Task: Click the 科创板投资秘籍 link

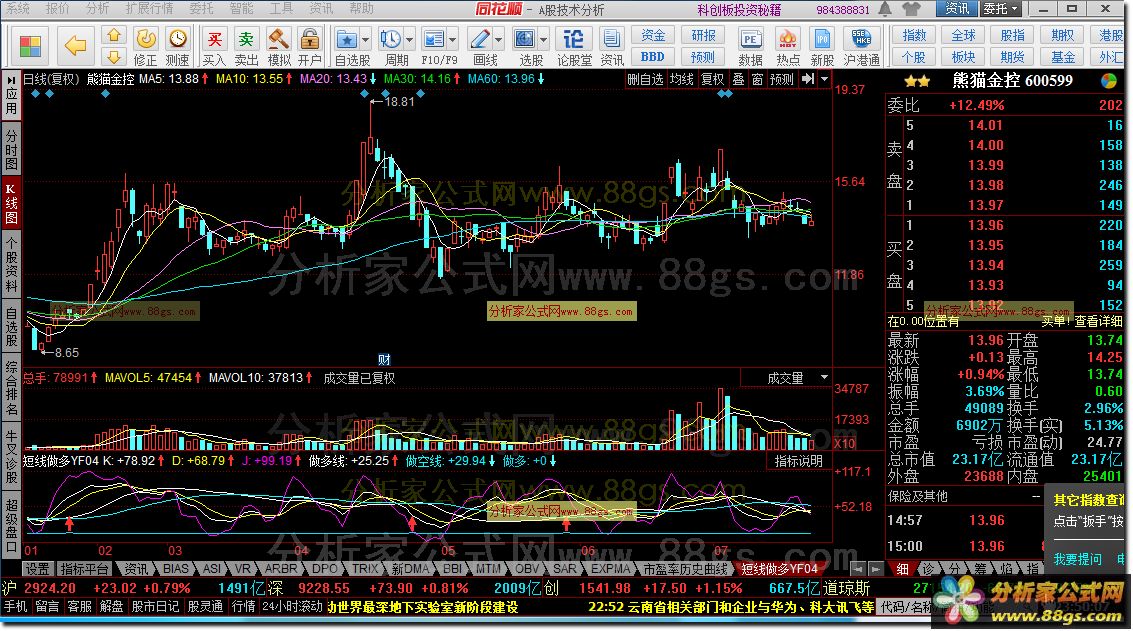Action: click(738, 9)
